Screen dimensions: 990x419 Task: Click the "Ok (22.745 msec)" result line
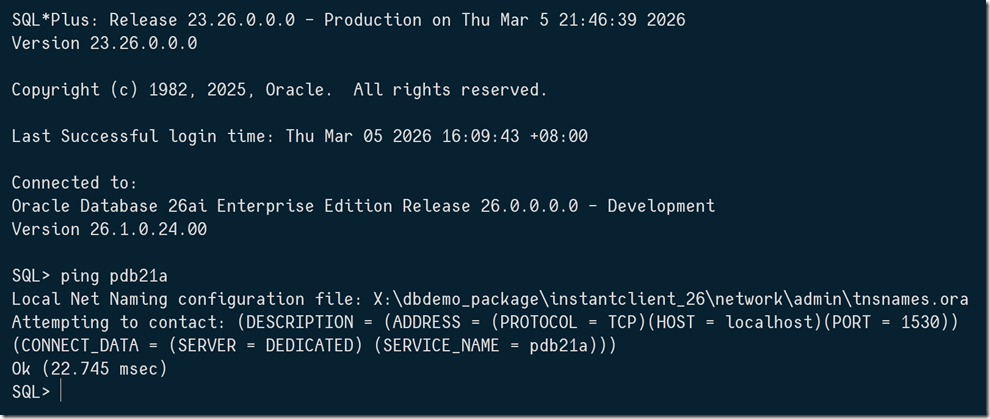coord(89,369)
